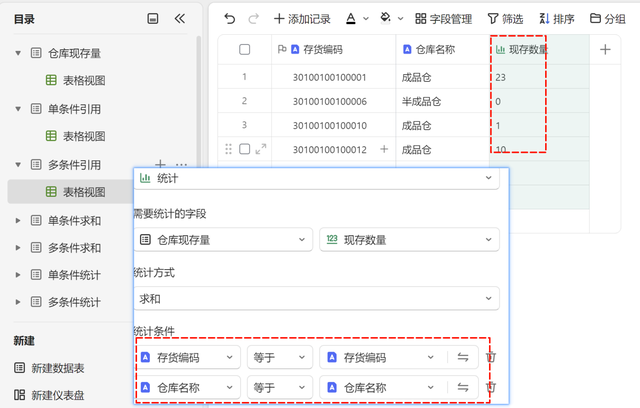Open the font color dropdown arrow
The height and width of the screenshot is (408, 640).
[x=366, y=19]
